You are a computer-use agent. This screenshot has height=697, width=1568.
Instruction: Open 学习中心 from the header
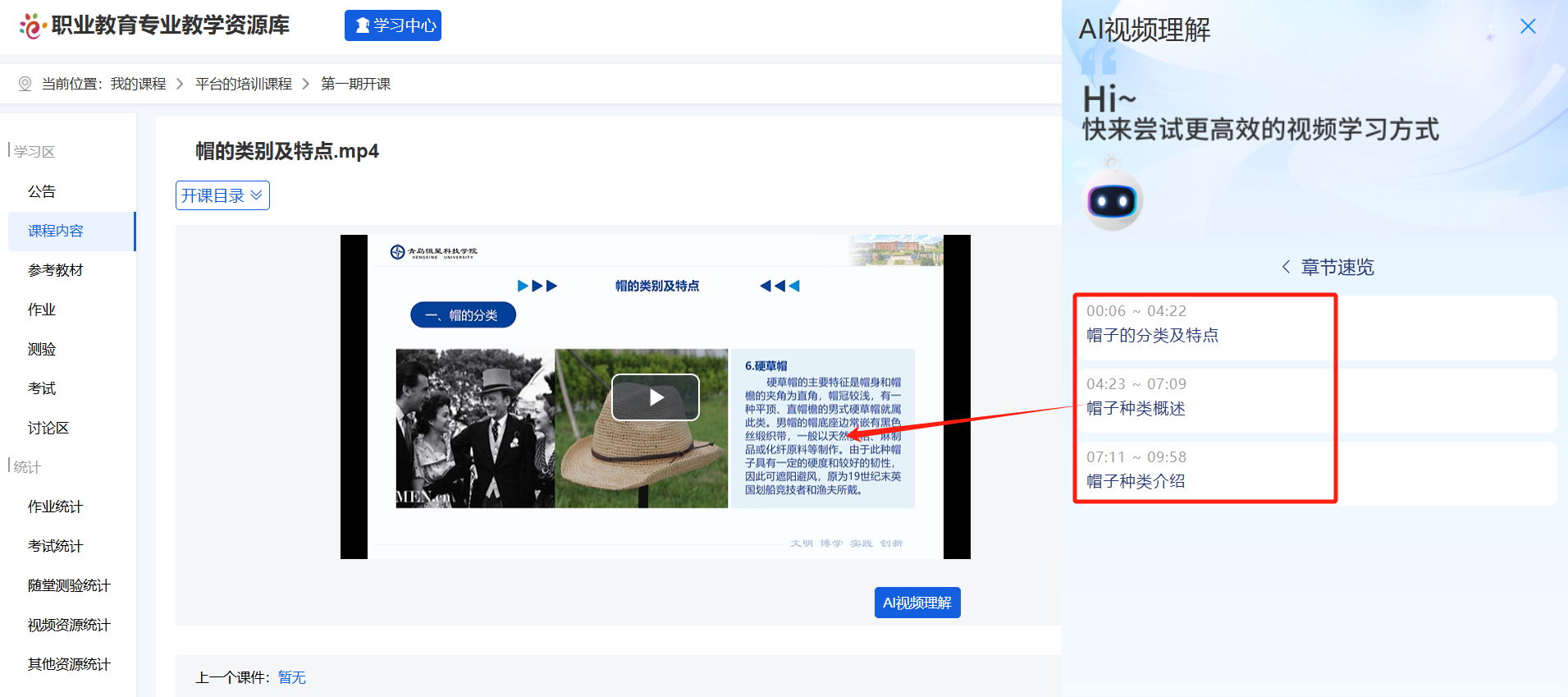click(393, 25)
